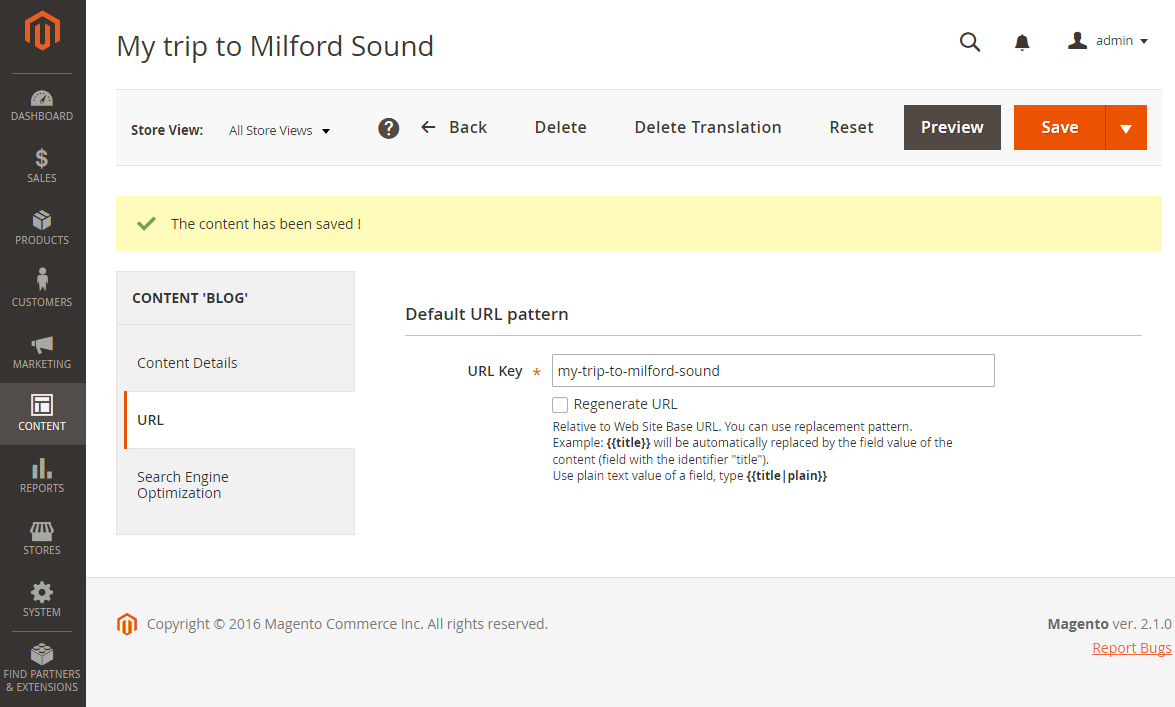Viewport: 1175px width, 707px height.
Task: Click the green success checkmark icon
Action: [146, 223]
